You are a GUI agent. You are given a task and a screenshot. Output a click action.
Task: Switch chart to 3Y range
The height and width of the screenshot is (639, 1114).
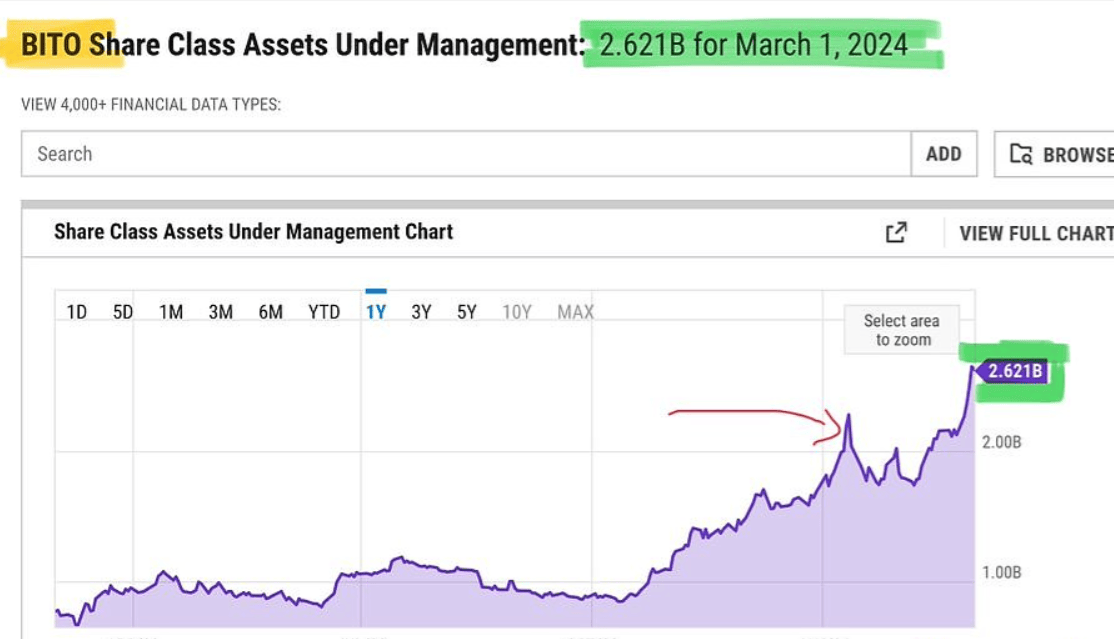[x=421, y=312]
